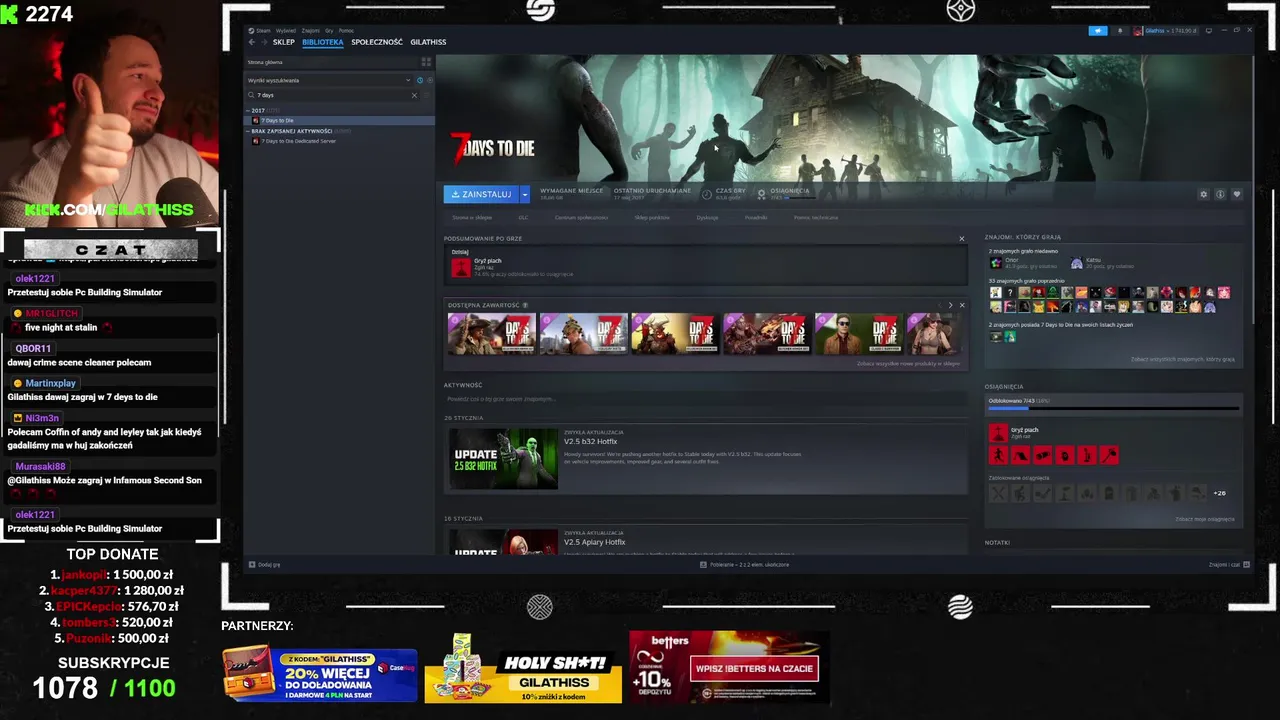Switch to the Biblioteka tab
Image resolution: width=1280 pixels, height=720 pixels.
click(322, 42)
